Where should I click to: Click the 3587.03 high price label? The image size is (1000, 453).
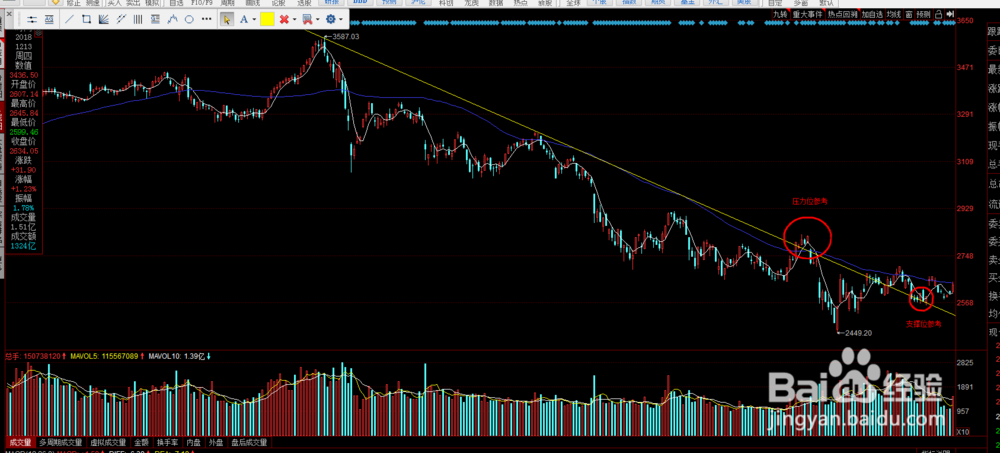point(346,37)
